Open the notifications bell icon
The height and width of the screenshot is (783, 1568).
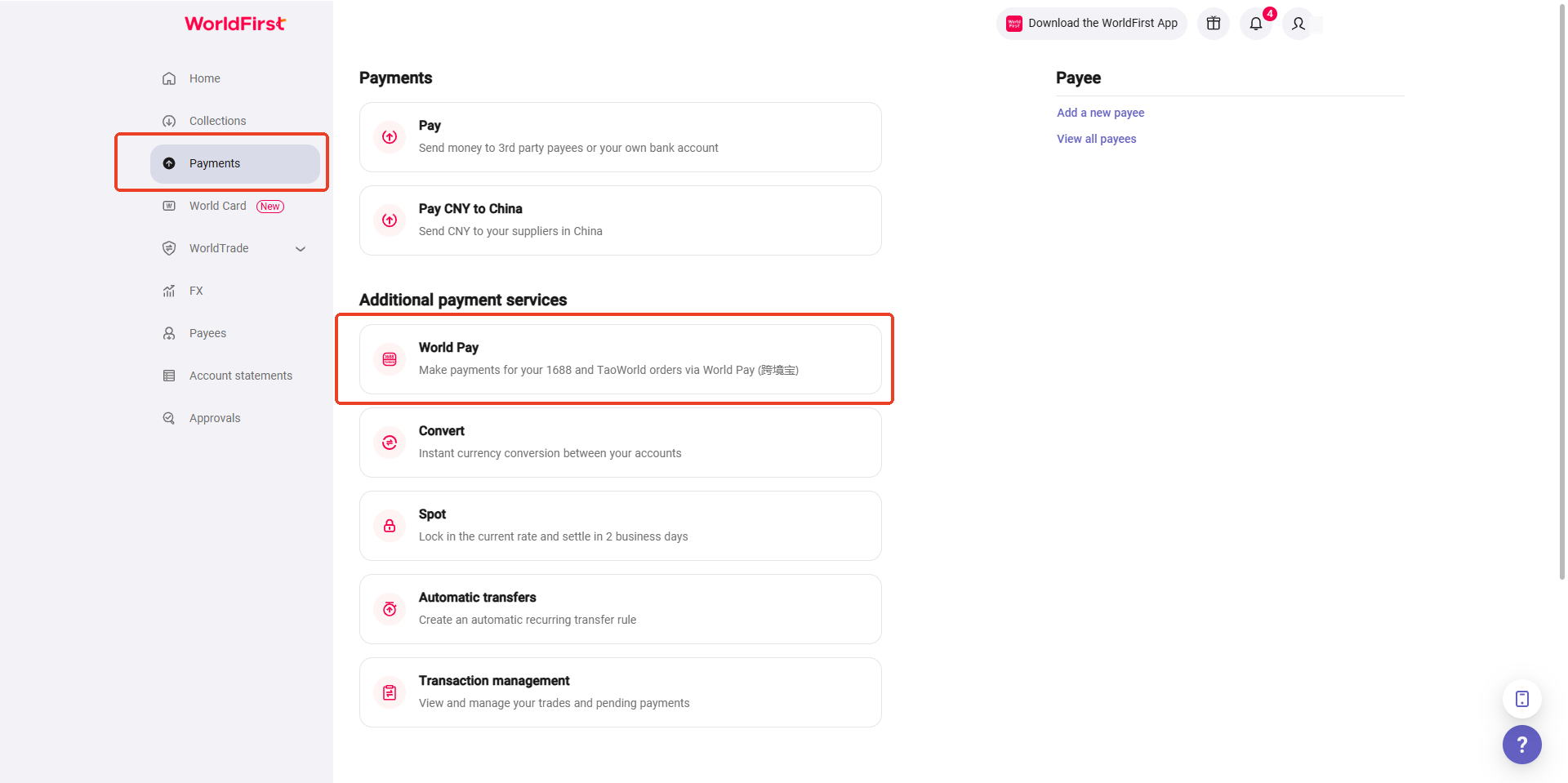pos(1255,24)
